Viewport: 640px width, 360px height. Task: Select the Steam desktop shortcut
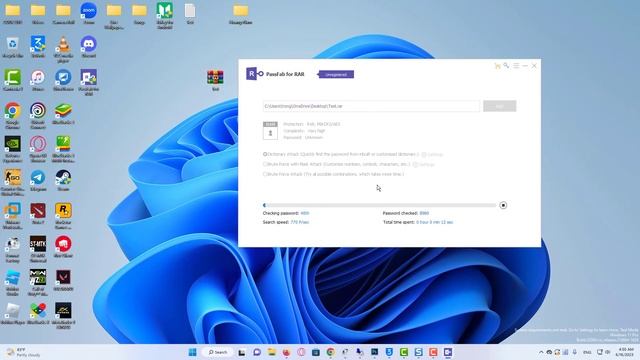tap(63, 181)
